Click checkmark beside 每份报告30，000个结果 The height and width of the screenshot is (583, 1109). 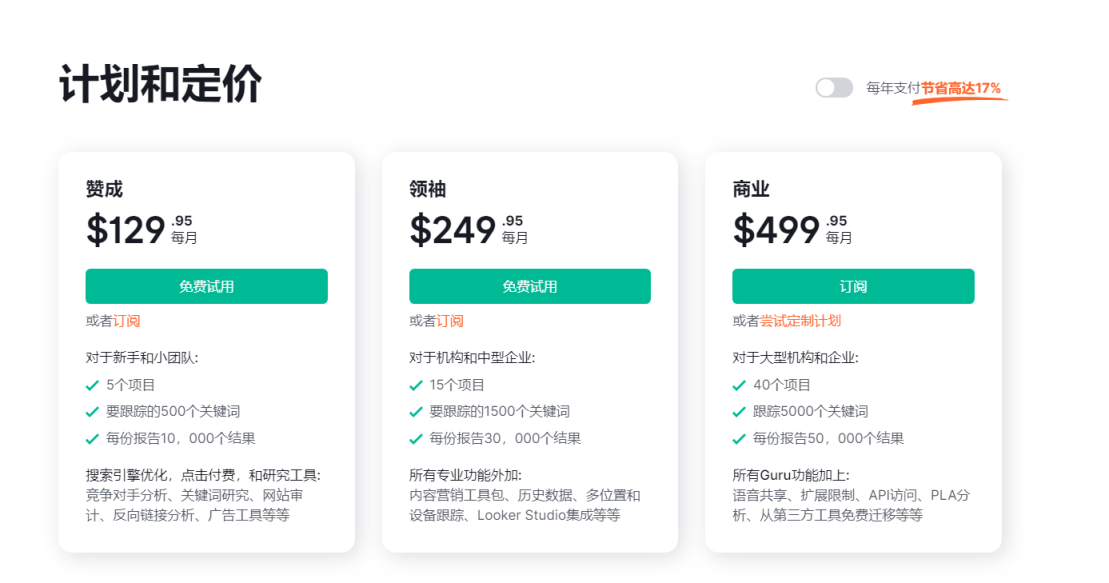[416, 439]
